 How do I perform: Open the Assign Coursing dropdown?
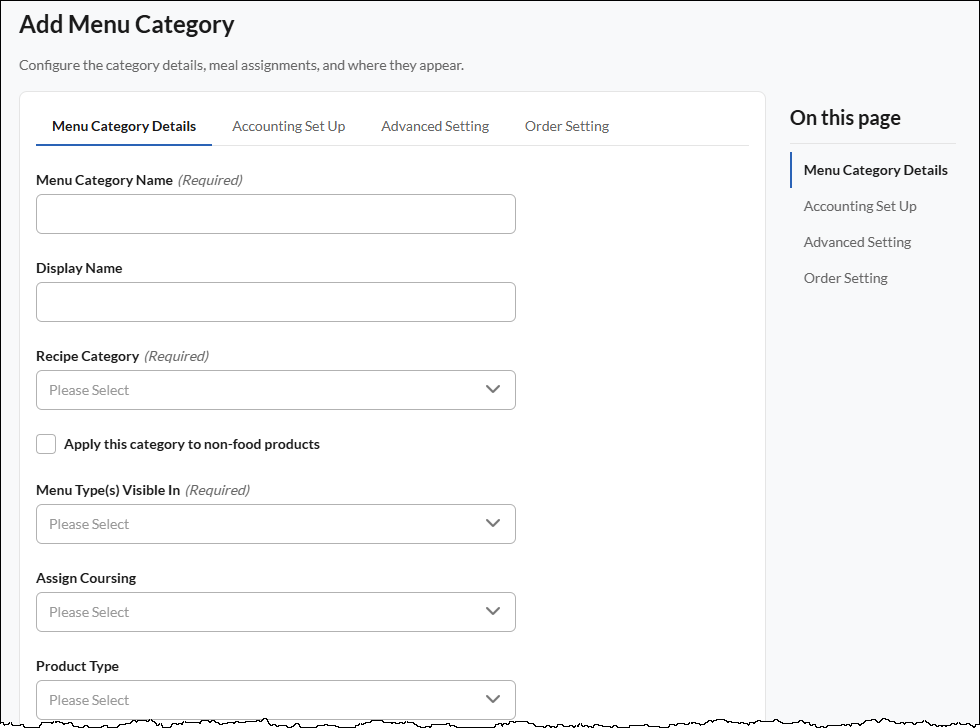pos(276,612)
